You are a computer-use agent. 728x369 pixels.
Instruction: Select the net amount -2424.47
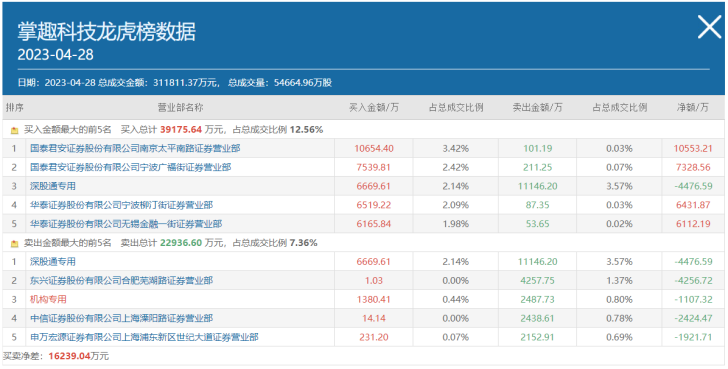(693, 318)
